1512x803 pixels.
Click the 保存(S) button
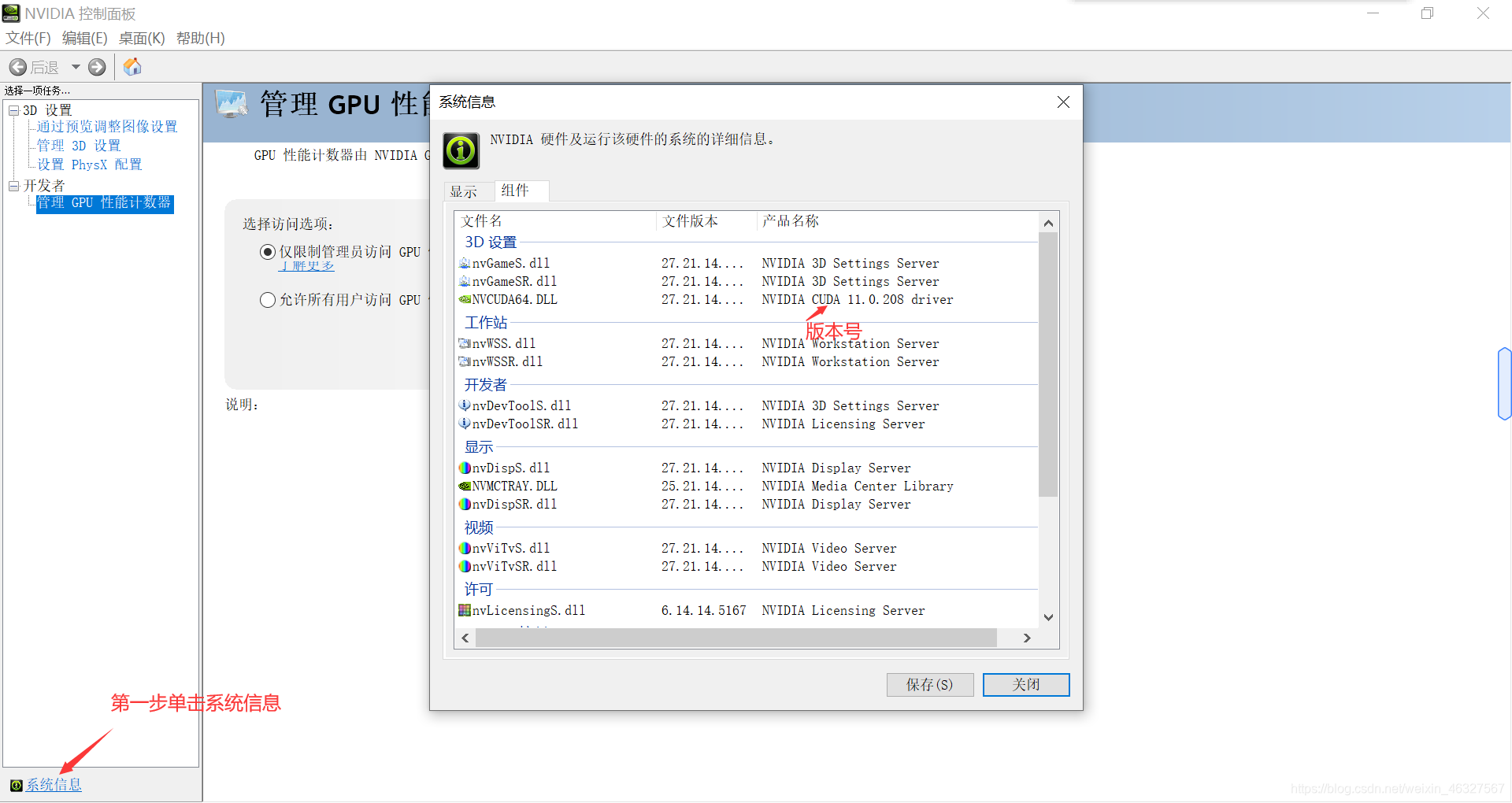(x=930, y=685)
